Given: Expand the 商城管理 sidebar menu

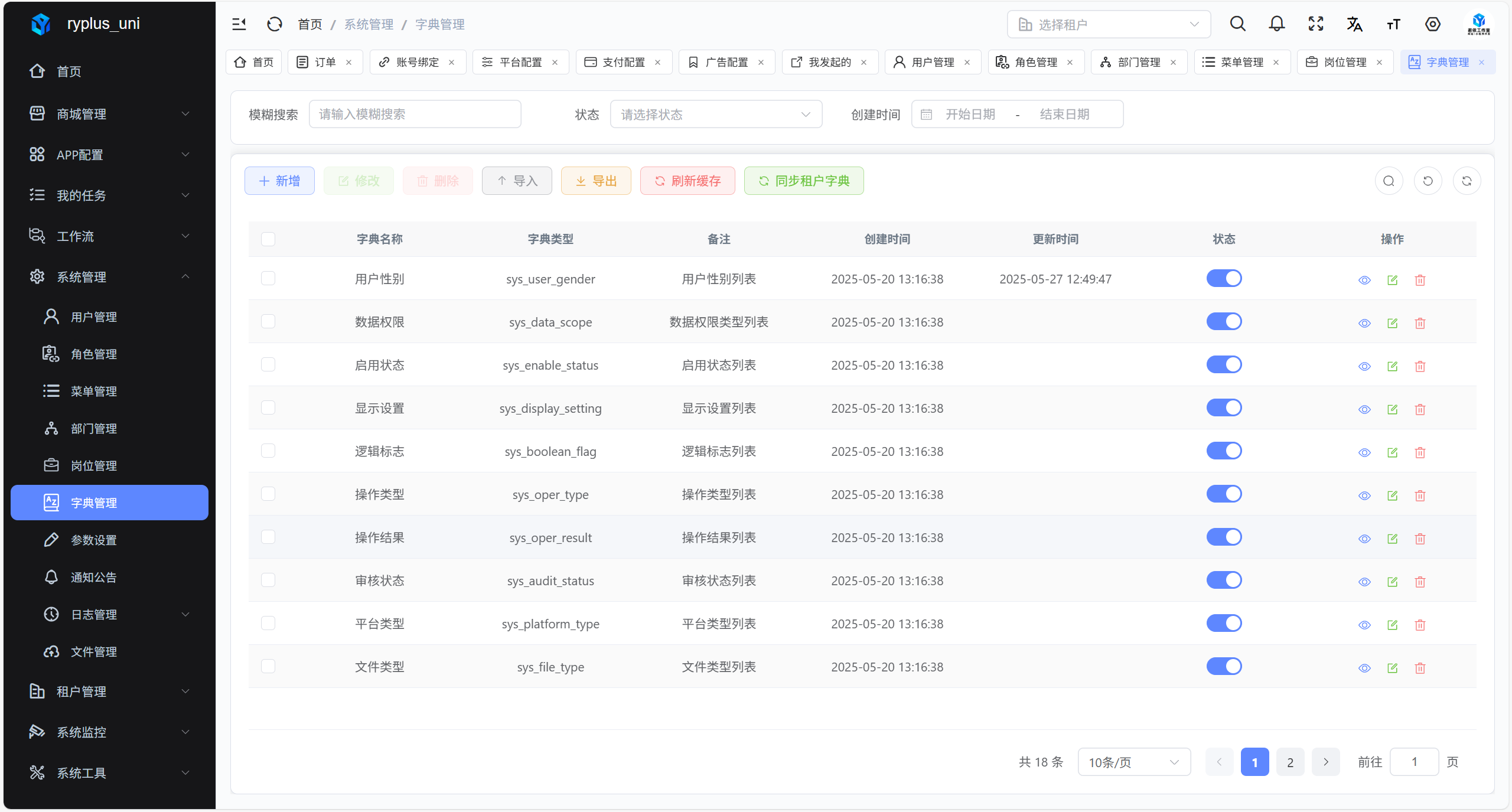Looking at the screenshot, I should pos(109,114).
